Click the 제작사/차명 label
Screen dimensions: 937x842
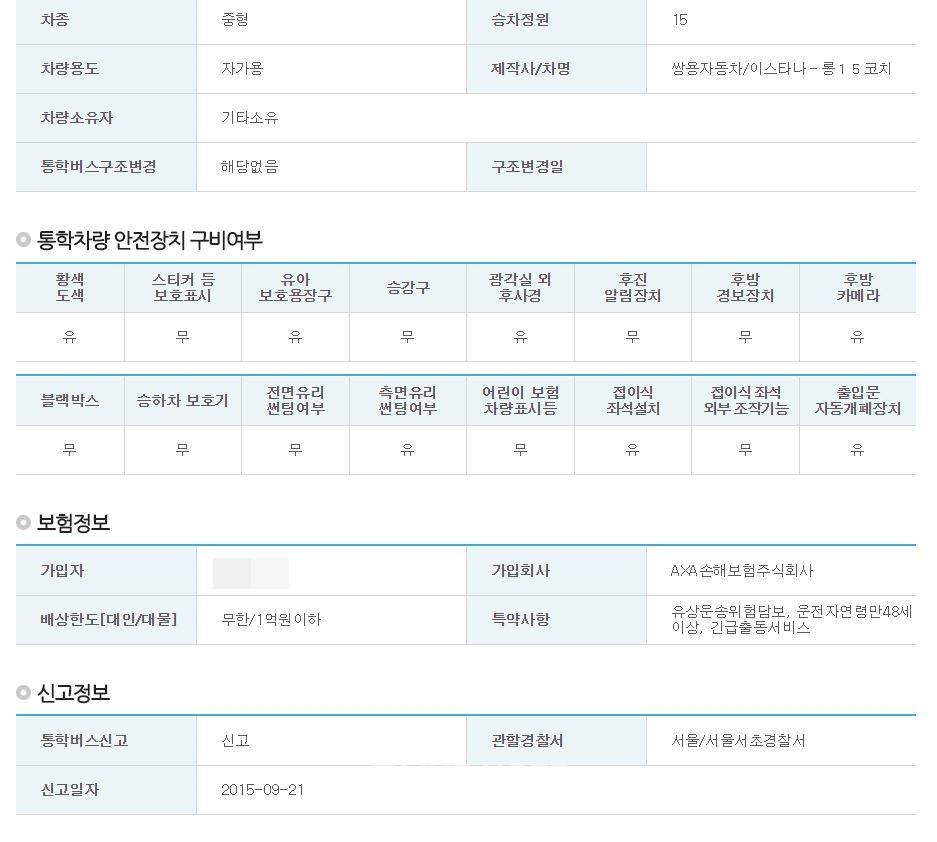click(x=531, y=69)
